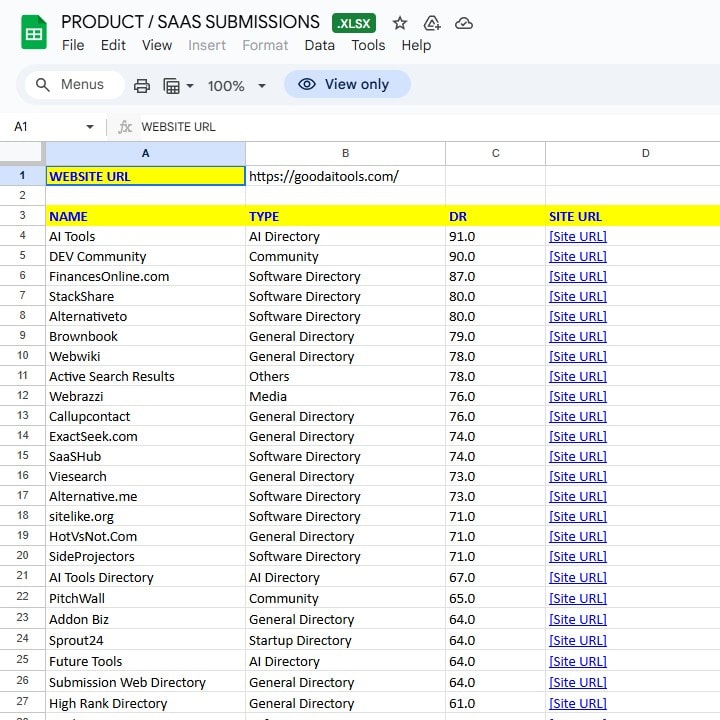The image size is (720, 720).
Task: Click the print icon
Action: [x=141, y=86]
